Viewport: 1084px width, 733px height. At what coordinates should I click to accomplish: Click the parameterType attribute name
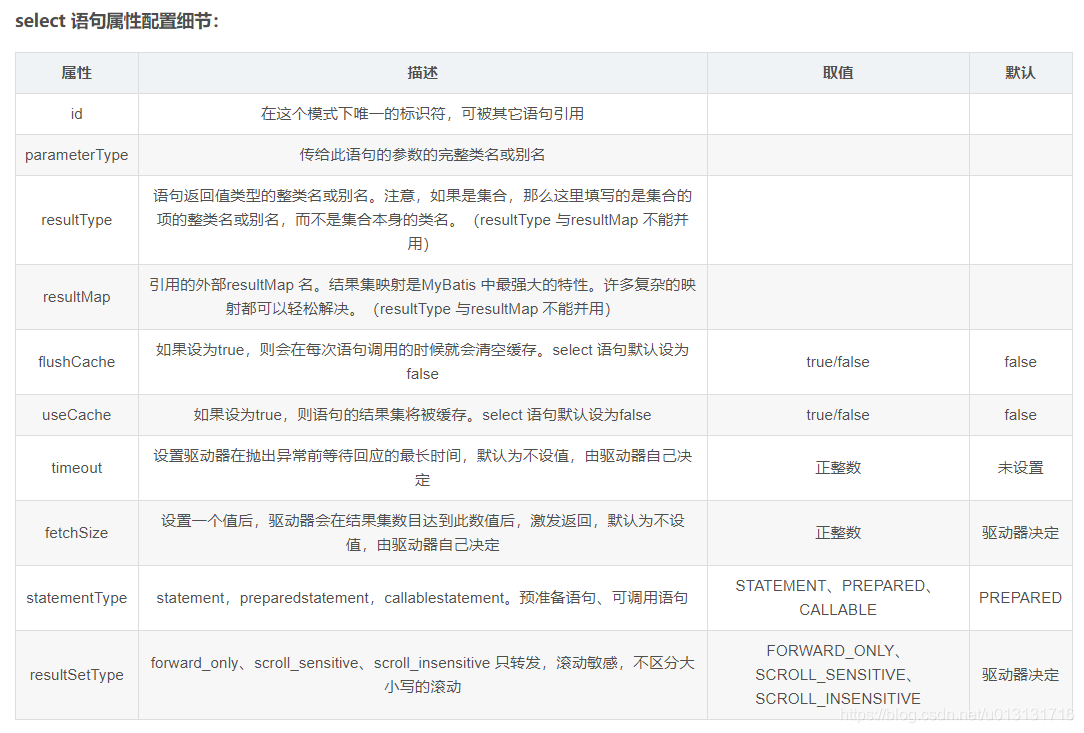click(x=76, y=155)
